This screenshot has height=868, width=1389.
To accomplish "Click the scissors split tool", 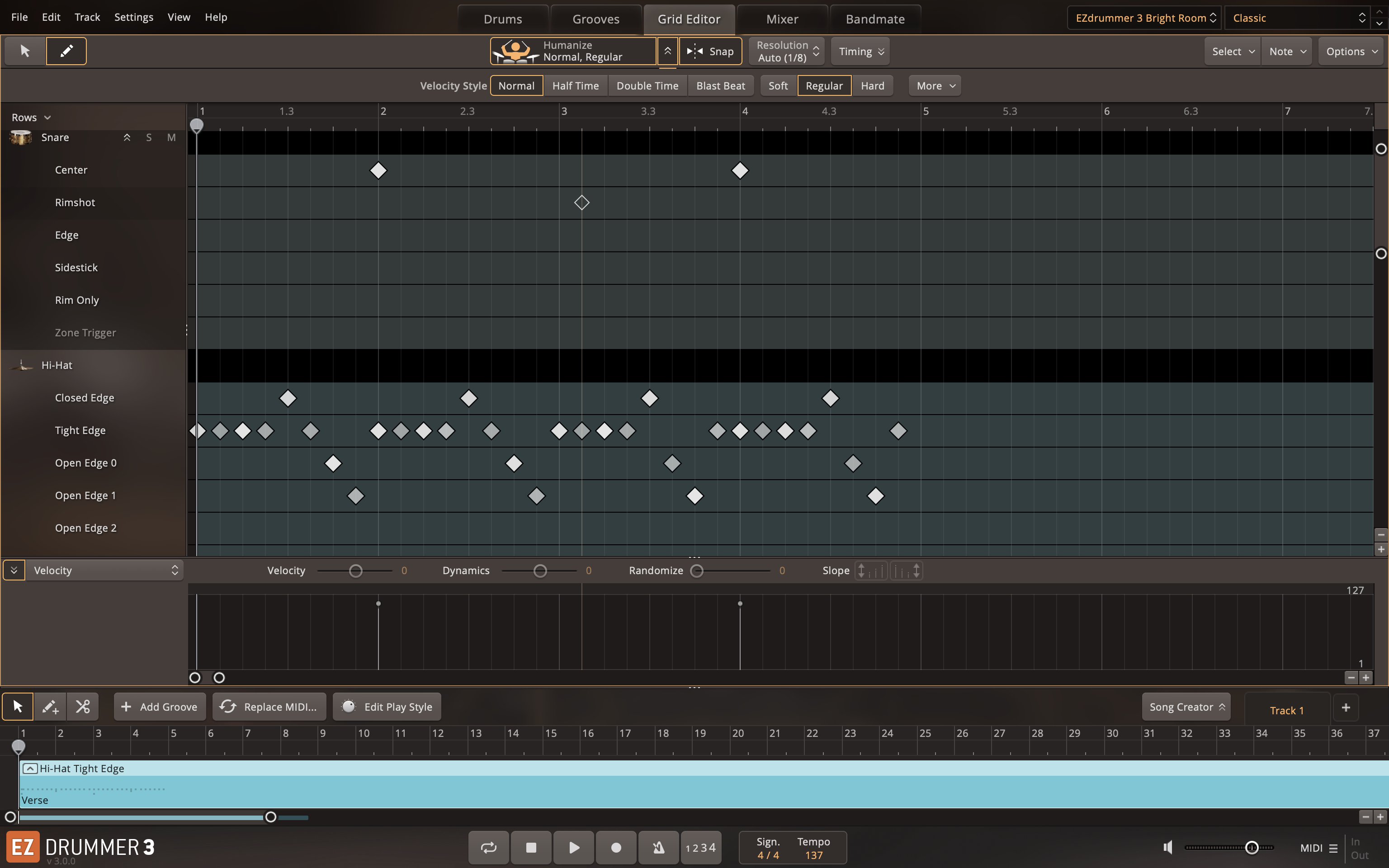I will (83, 707).
